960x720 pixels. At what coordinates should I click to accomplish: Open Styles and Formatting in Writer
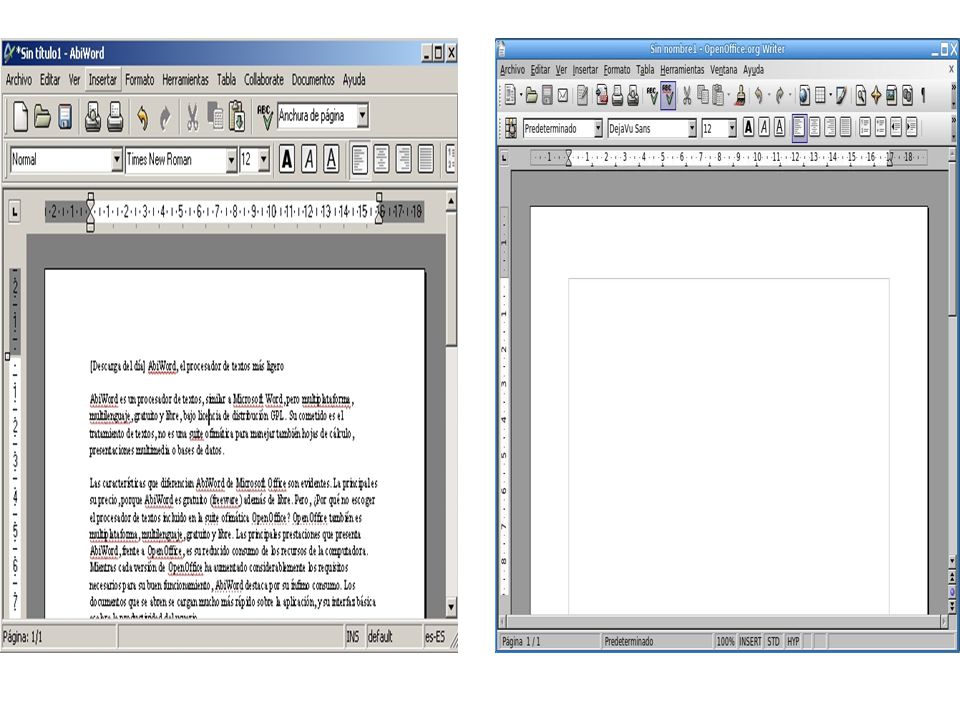511,127
